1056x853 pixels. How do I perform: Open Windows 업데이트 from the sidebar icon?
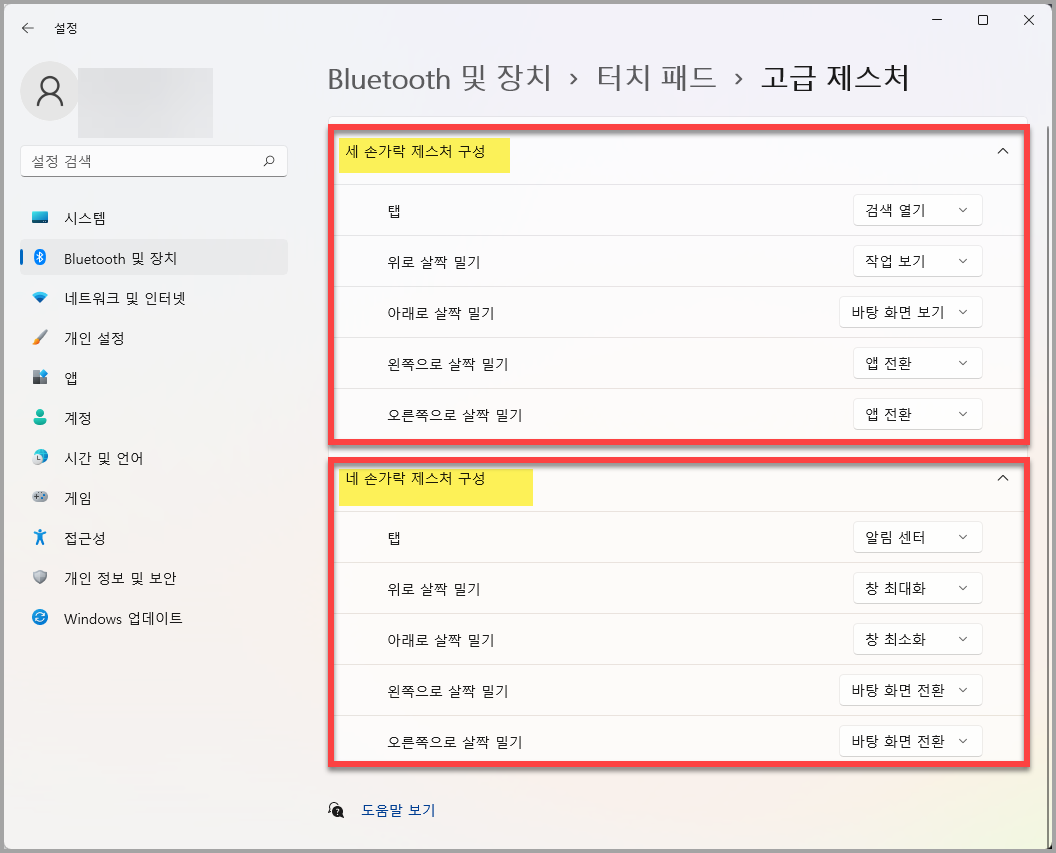pyautogui.click(x=41, y=618)
